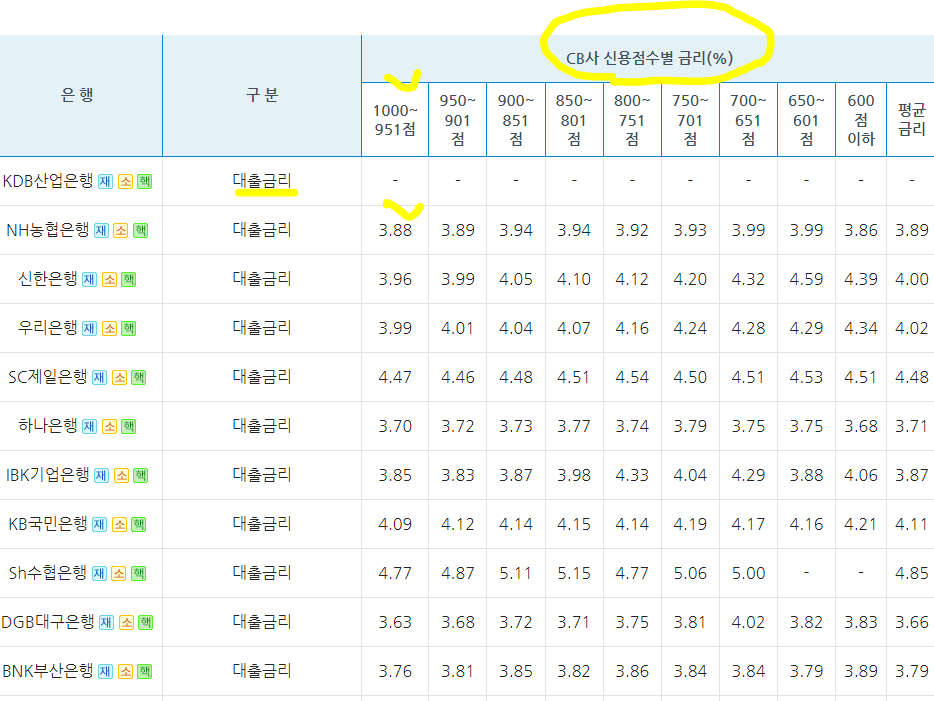Viewport: 934px width, 701px height.
Task: Open BNK부산은행's orange 소 badge
Action: pos(125,672)
